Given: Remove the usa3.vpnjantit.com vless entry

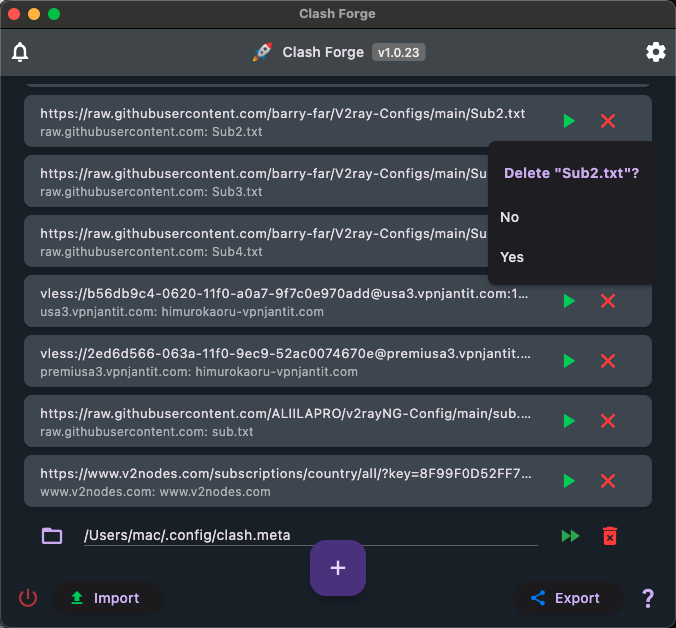Looking at the screenshot, I should click(x=608, y=301).
